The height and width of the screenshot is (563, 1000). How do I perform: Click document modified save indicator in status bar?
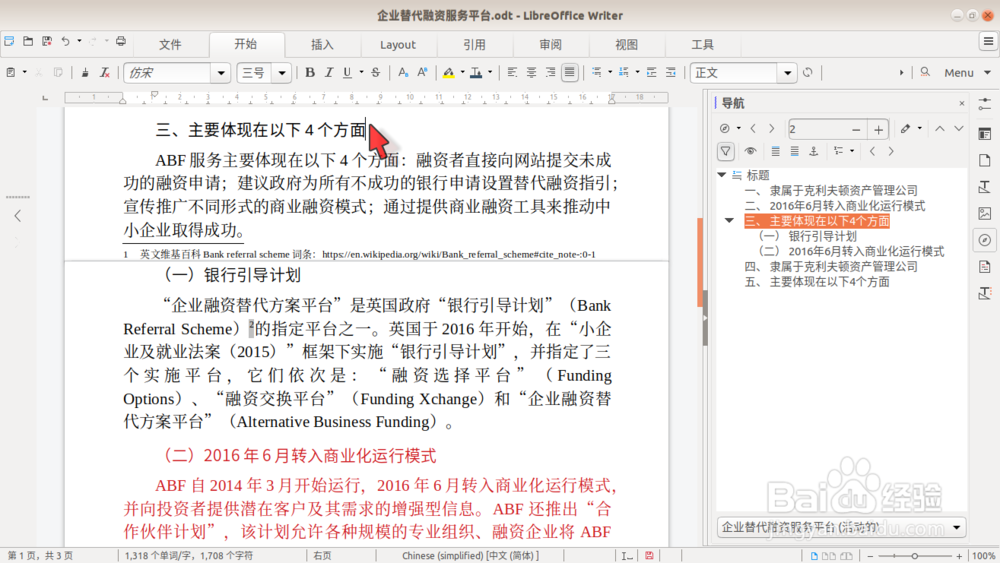pyautogui.click(x=649, y=555)
